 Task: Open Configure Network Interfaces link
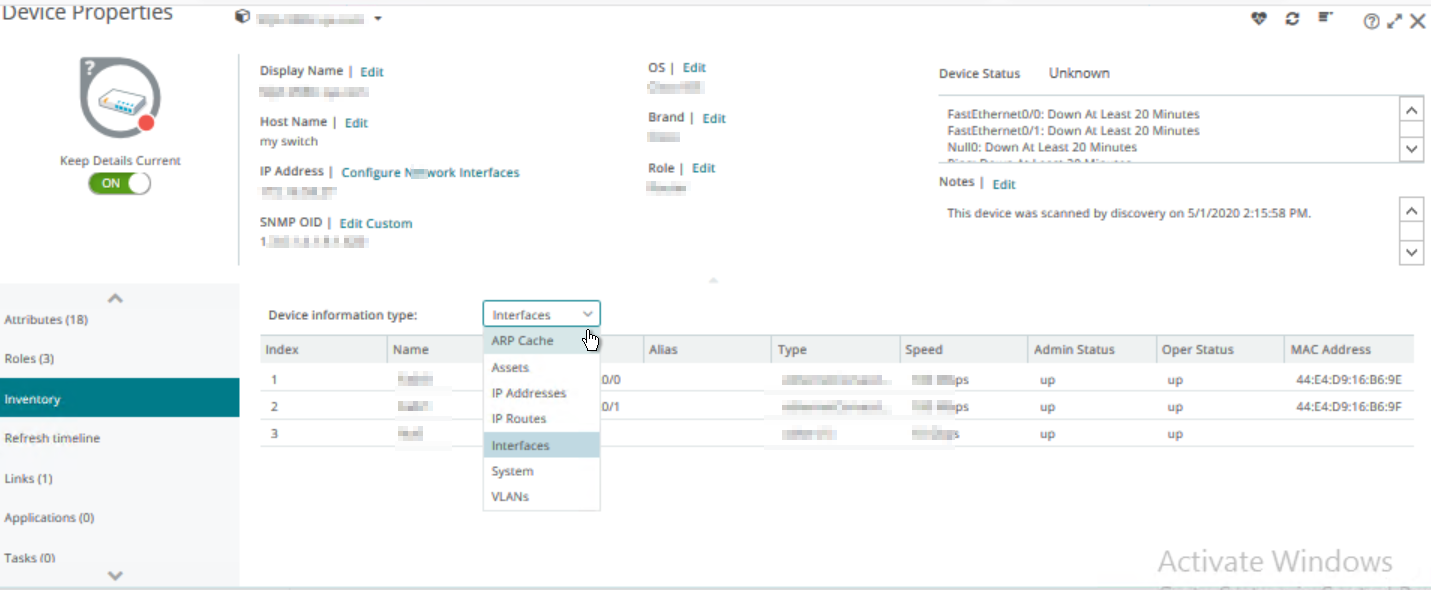pyautogui.click(x=430, y=173)
